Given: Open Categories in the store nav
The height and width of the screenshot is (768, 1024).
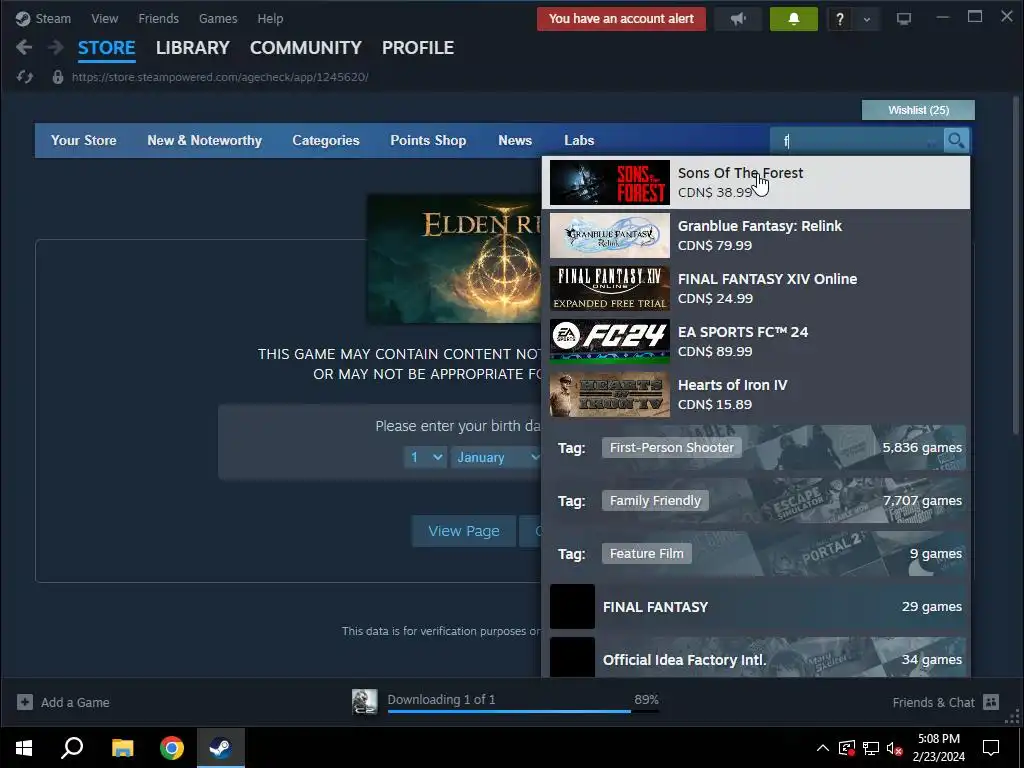Looking at the screenshot, I should (326, 140).
